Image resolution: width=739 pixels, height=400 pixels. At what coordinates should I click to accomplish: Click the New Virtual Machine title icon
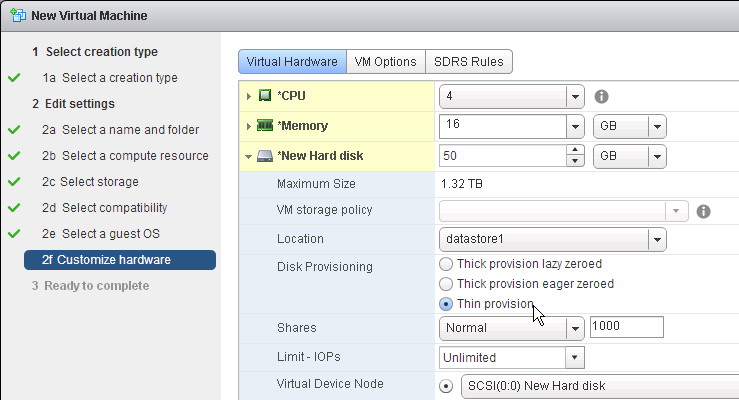point(17,16)
